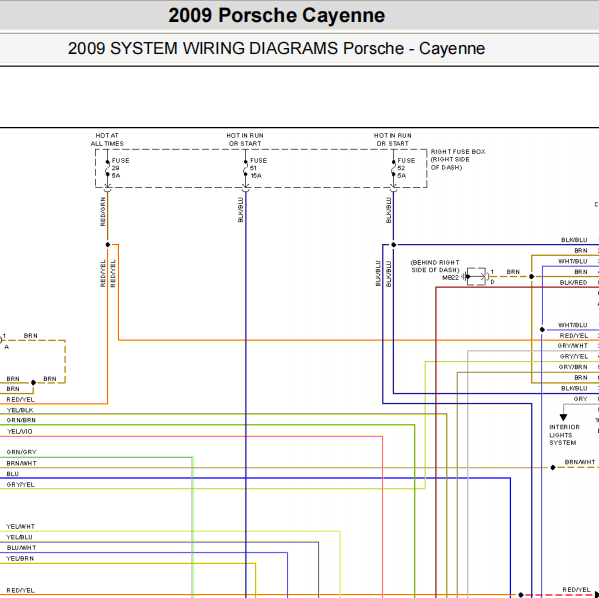
Task: Select the YEL/VIO wire label
Action: click(19, 431)
